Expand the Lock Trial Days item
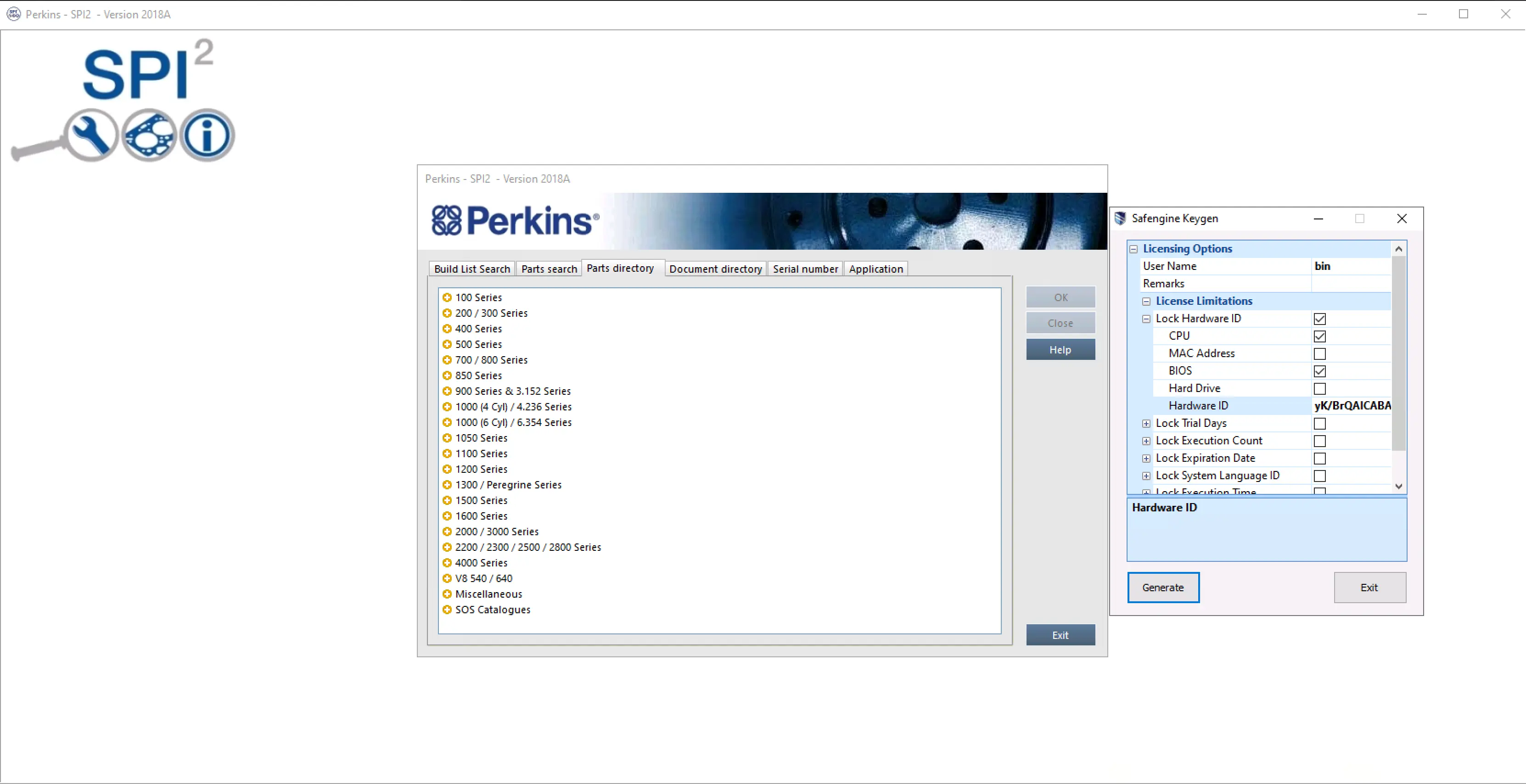 (1146, 423)
